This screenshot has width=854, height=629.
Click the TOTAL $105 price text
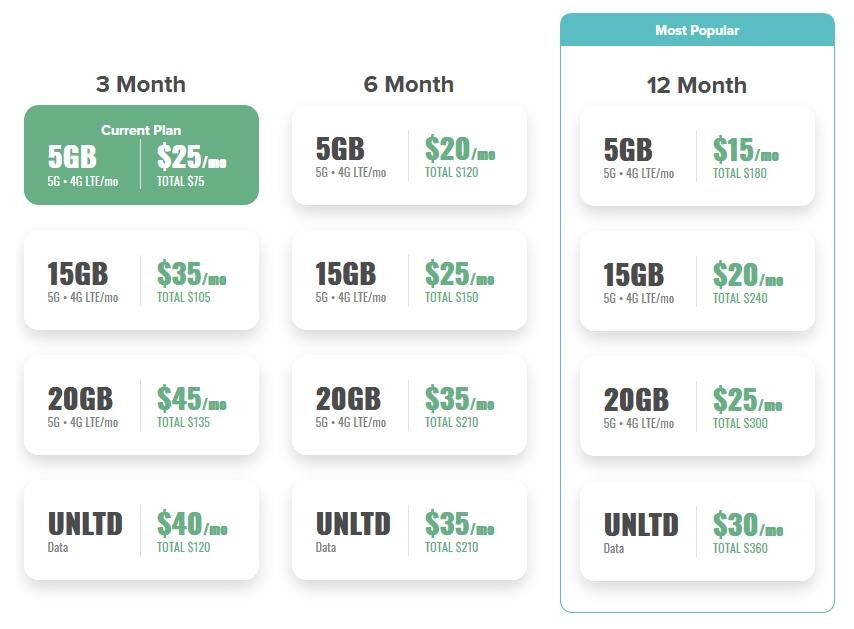point(184,297)
